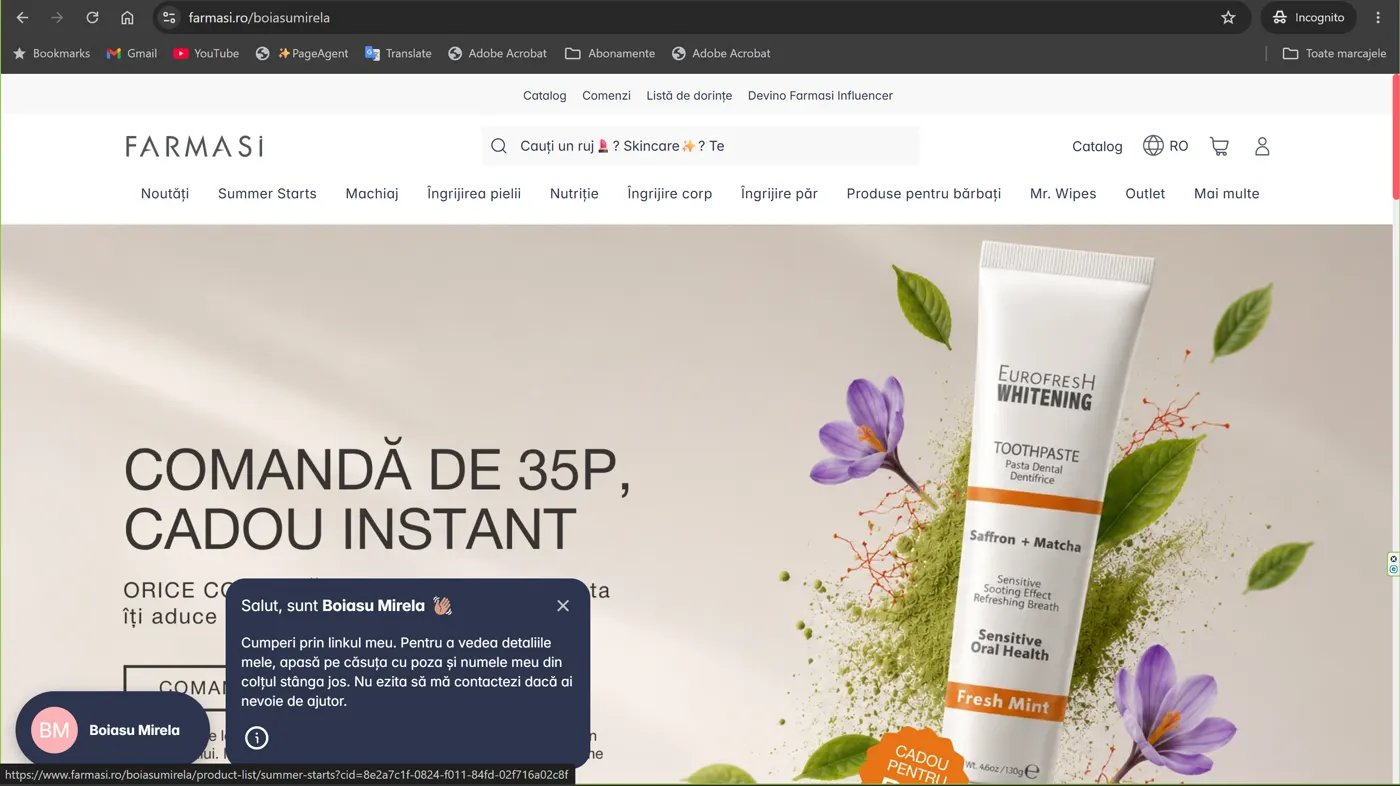This screenshot has width=1400, height=786.
Task: Open the Catalog link in top strip
Action: (x=545, y=96)
